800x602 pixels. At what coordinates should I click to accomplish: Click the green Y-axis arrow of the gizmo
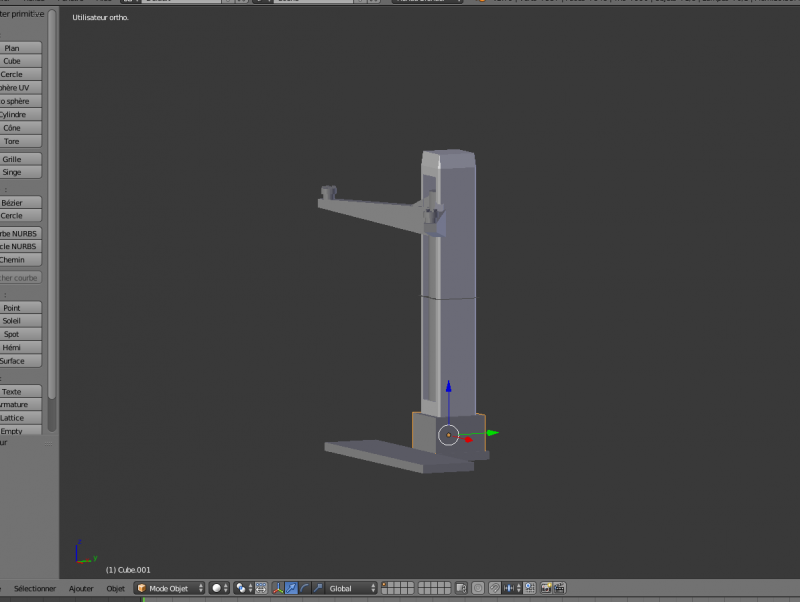click(491, 433)
